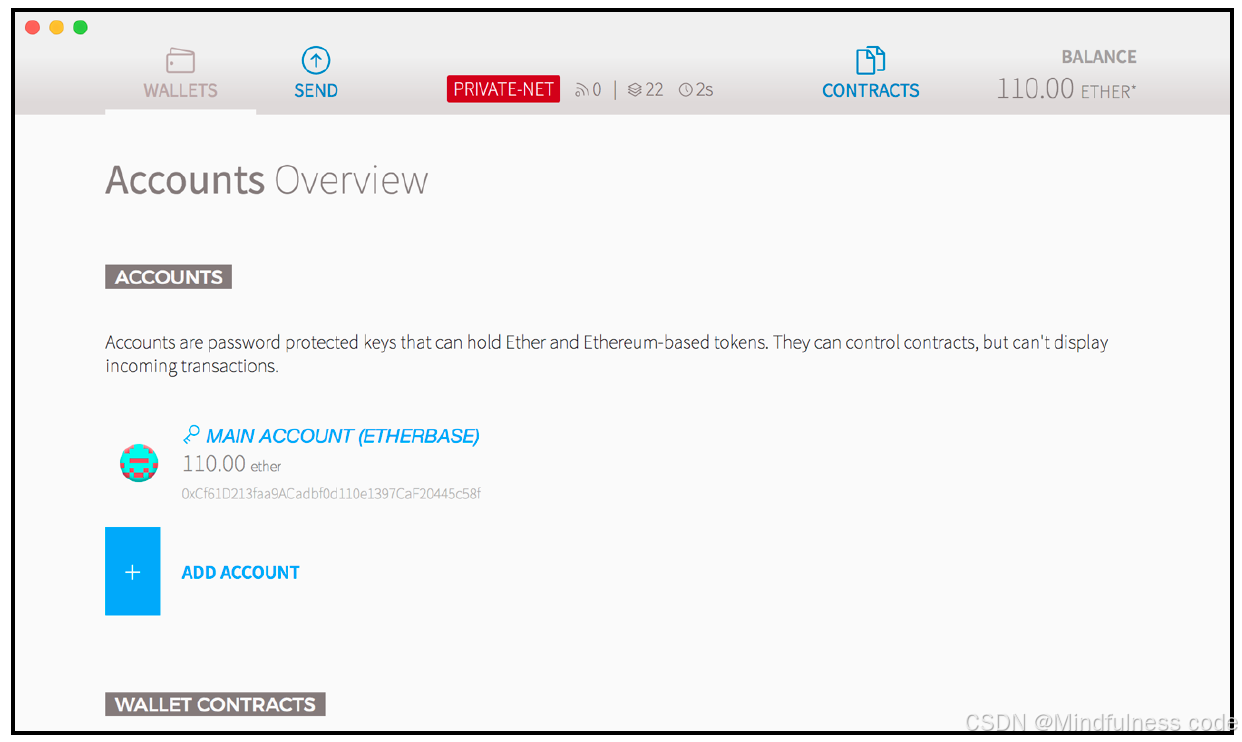
Task: Click the macOS red close button
Action: pyautogui.click(x=32, y=27)
